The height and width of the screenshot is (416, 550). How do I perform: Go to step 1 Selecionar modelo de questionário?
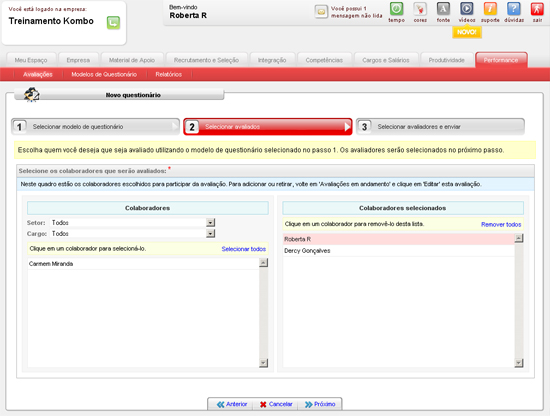pos(95,127)
